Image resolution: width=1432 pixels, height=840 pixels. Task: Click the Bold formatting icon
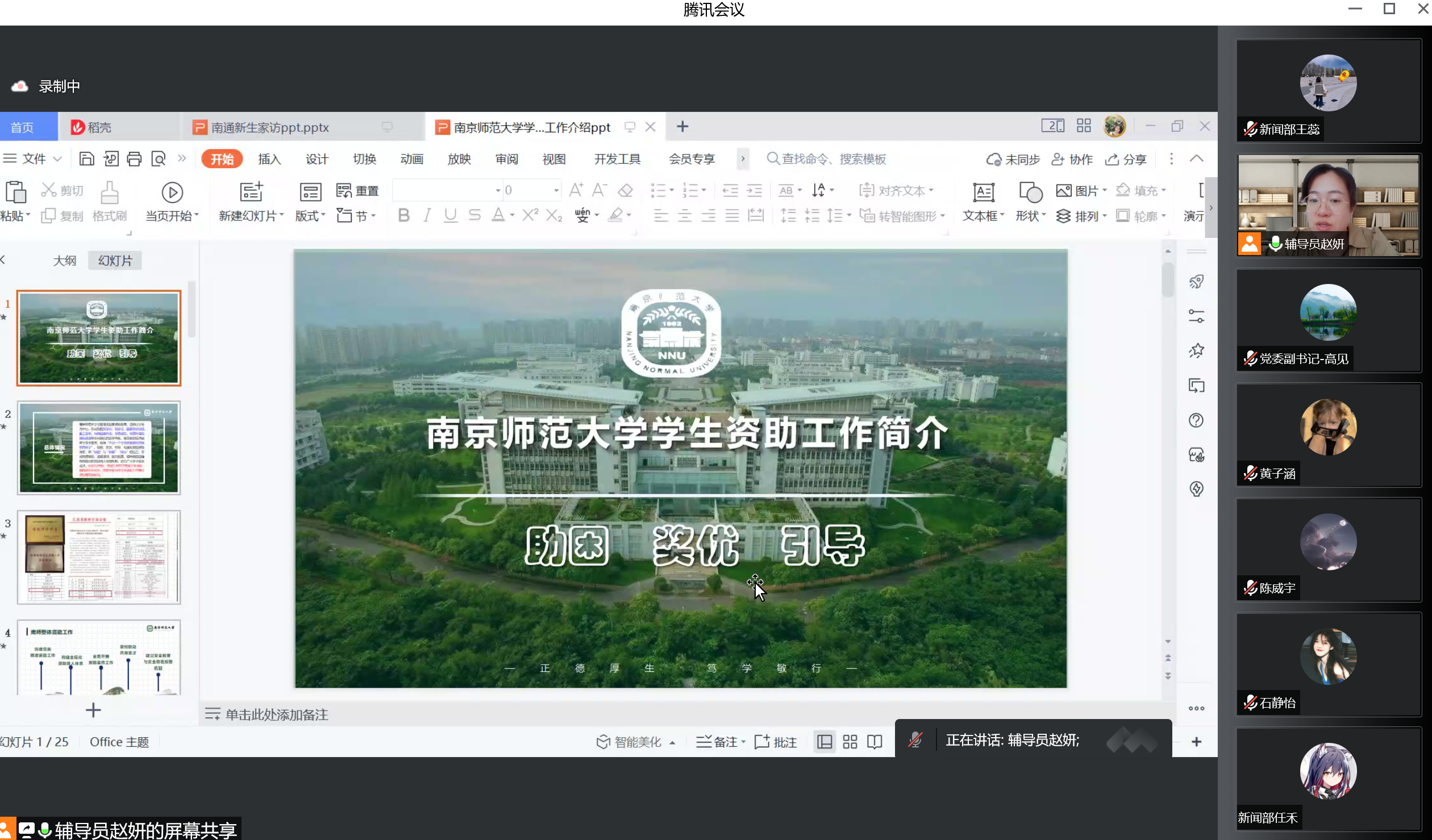coord(403,215)
